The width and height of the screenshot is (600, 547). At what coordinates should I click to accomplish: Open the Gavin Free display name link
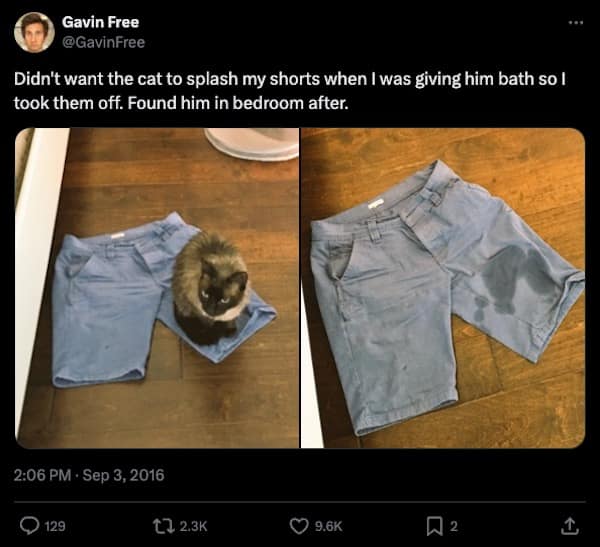pos(100,22)
